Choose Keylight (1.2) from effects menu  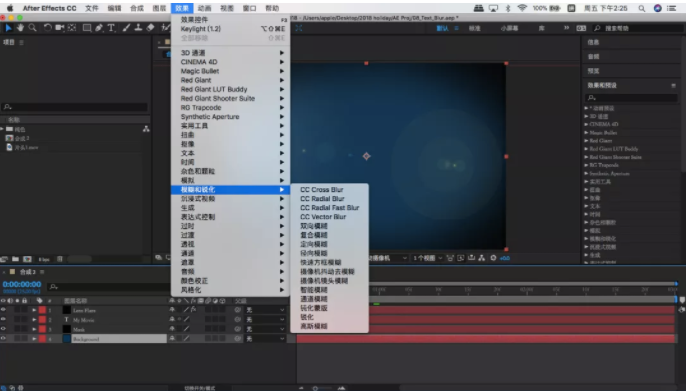click(230, 29)
